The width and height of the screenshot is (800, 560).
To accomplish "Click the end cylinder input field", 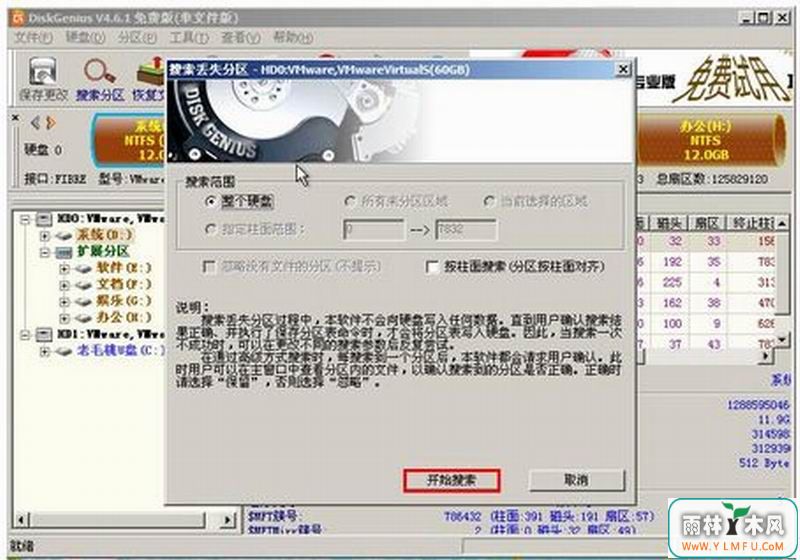I will (466, 230).
